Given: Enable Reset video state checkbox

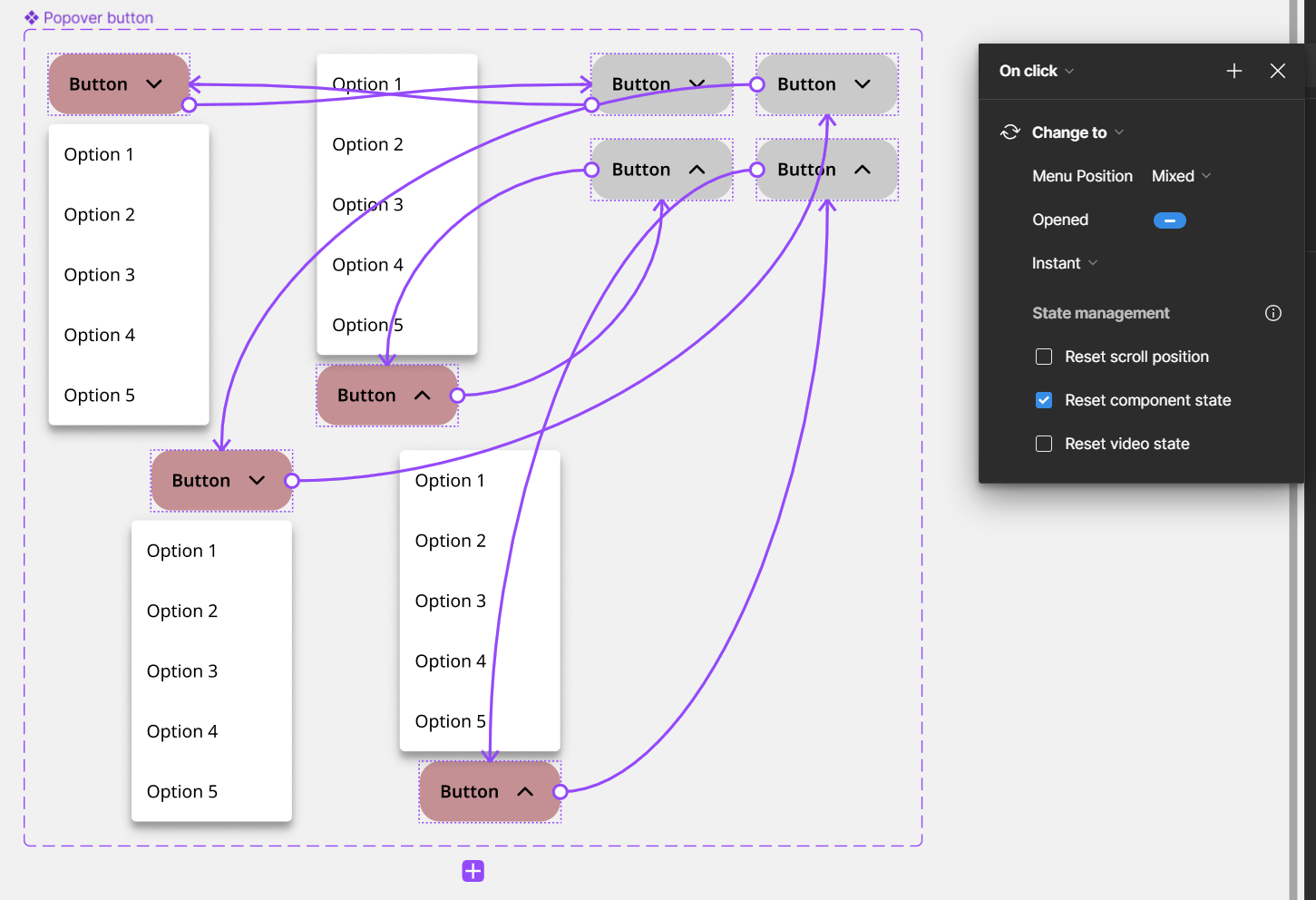Looking at the screenshot, I should 1044,444.
